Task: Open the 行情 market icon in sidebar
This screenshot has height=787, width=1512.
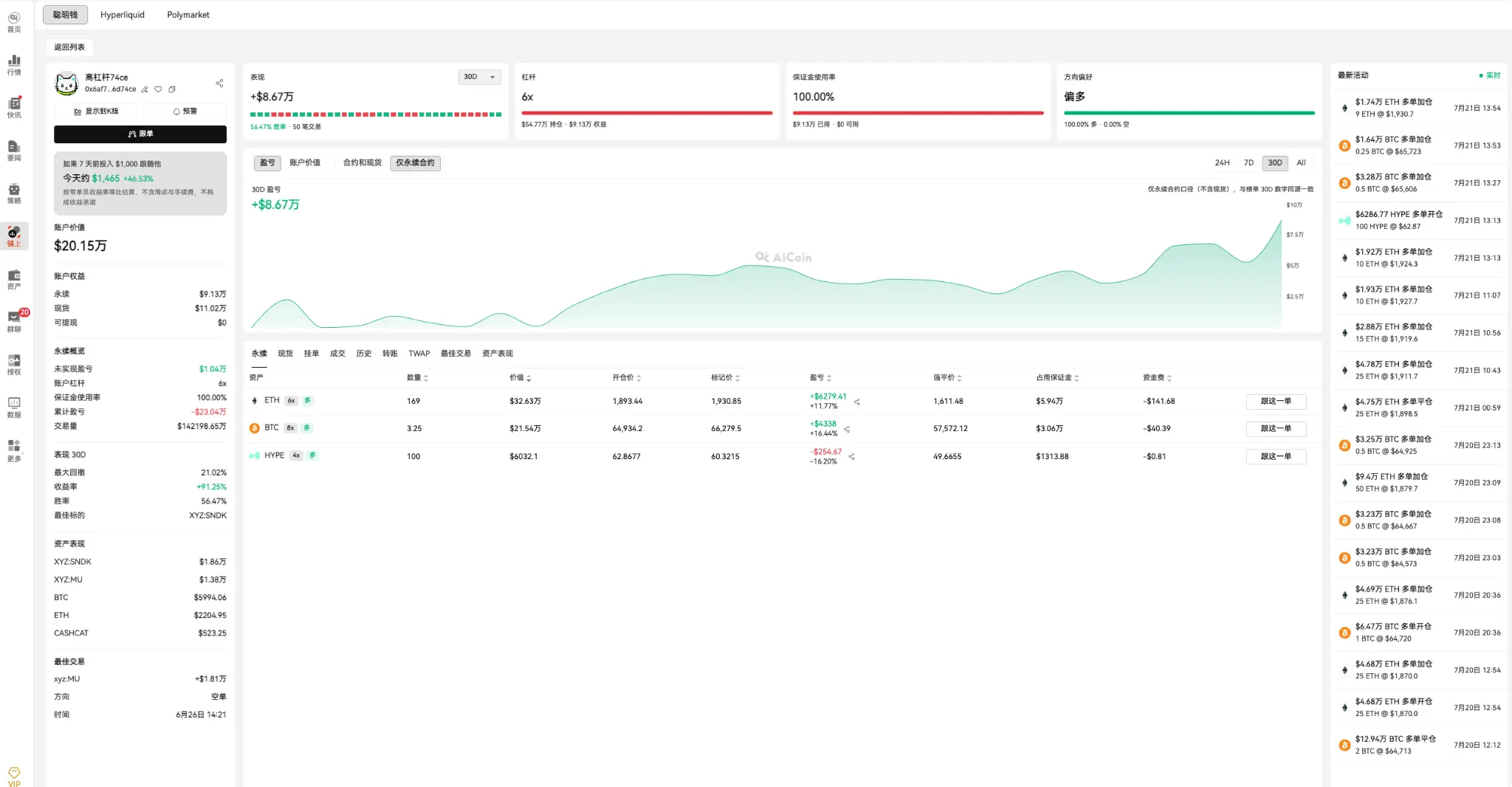Action: pos(14,64)
